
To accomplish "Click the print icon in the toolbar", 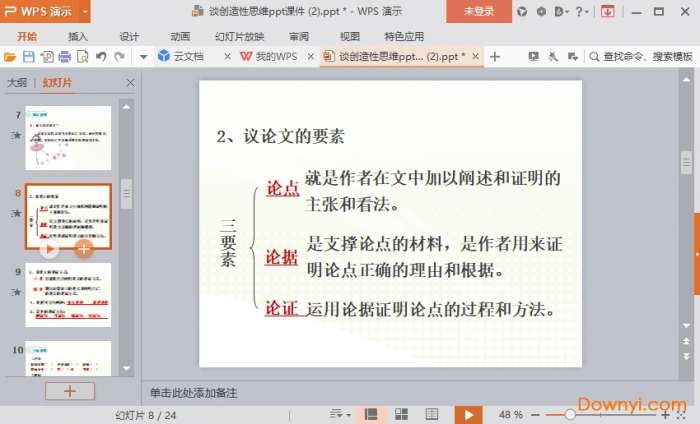I will [65, 57].
